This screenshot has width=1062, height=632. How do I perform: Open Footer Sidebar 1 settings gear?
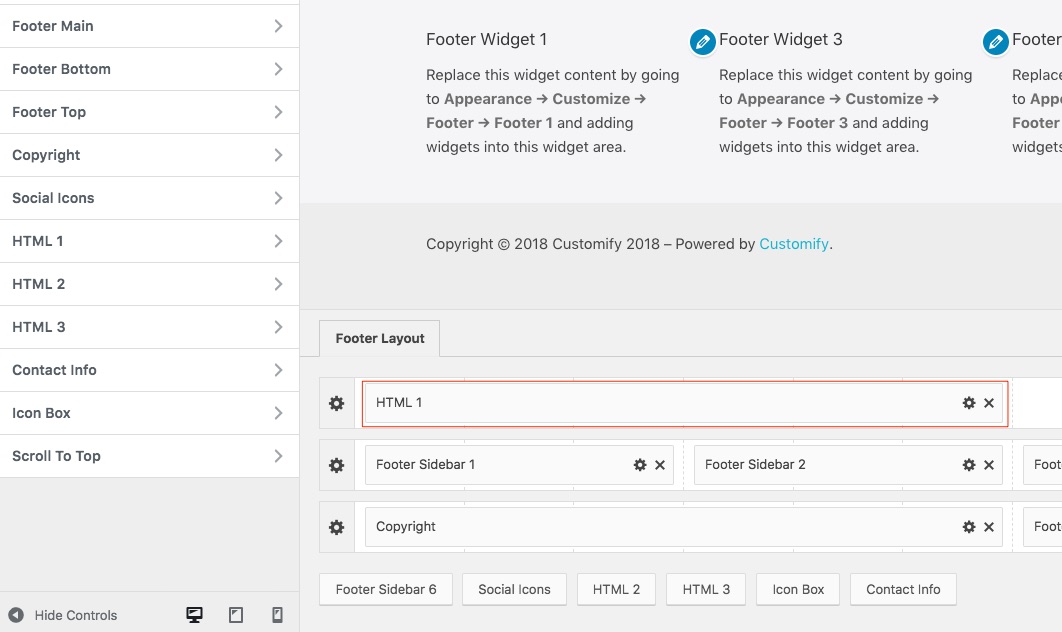[x=640, y=465]
